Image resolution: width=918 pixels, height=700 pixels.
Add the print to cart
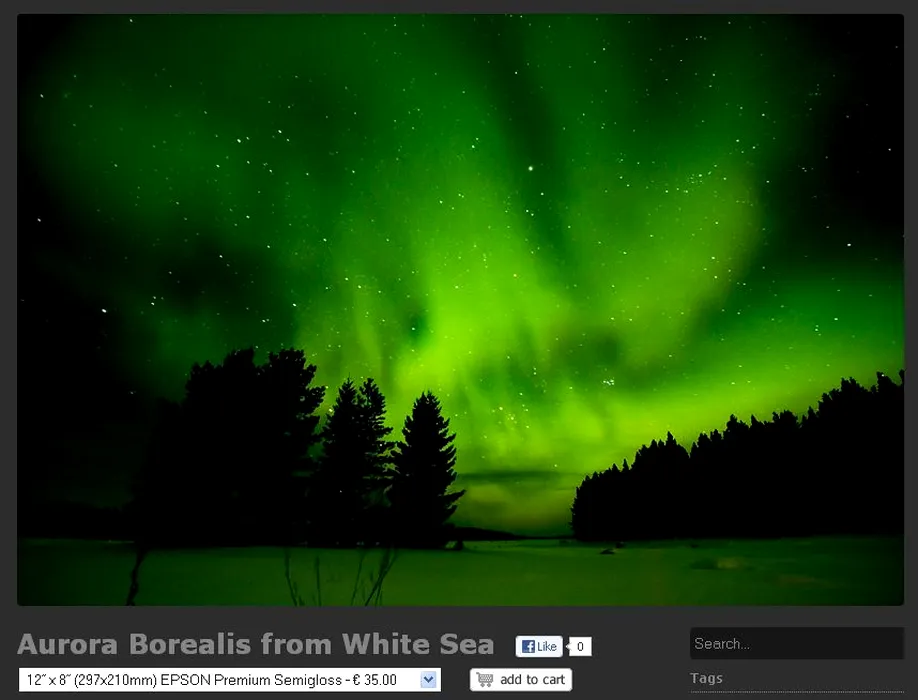[521, 680]
